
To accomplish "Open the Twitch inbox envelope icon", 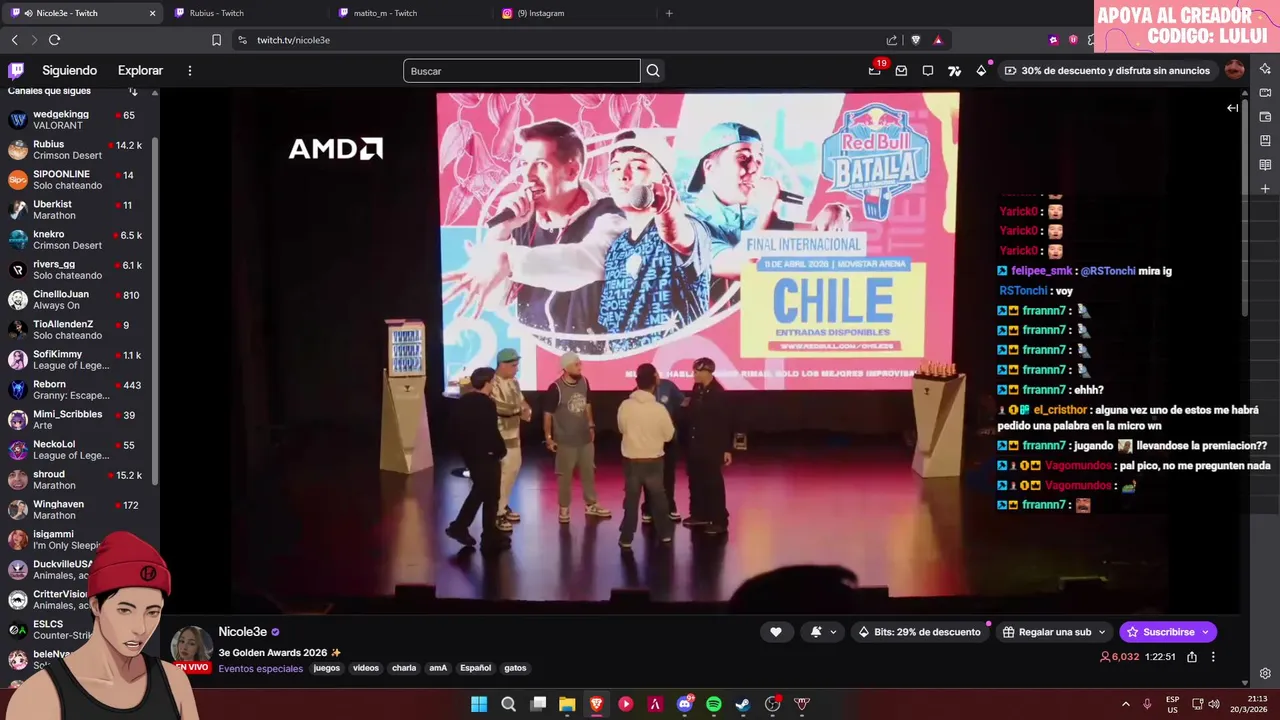I will pos(901,71).
